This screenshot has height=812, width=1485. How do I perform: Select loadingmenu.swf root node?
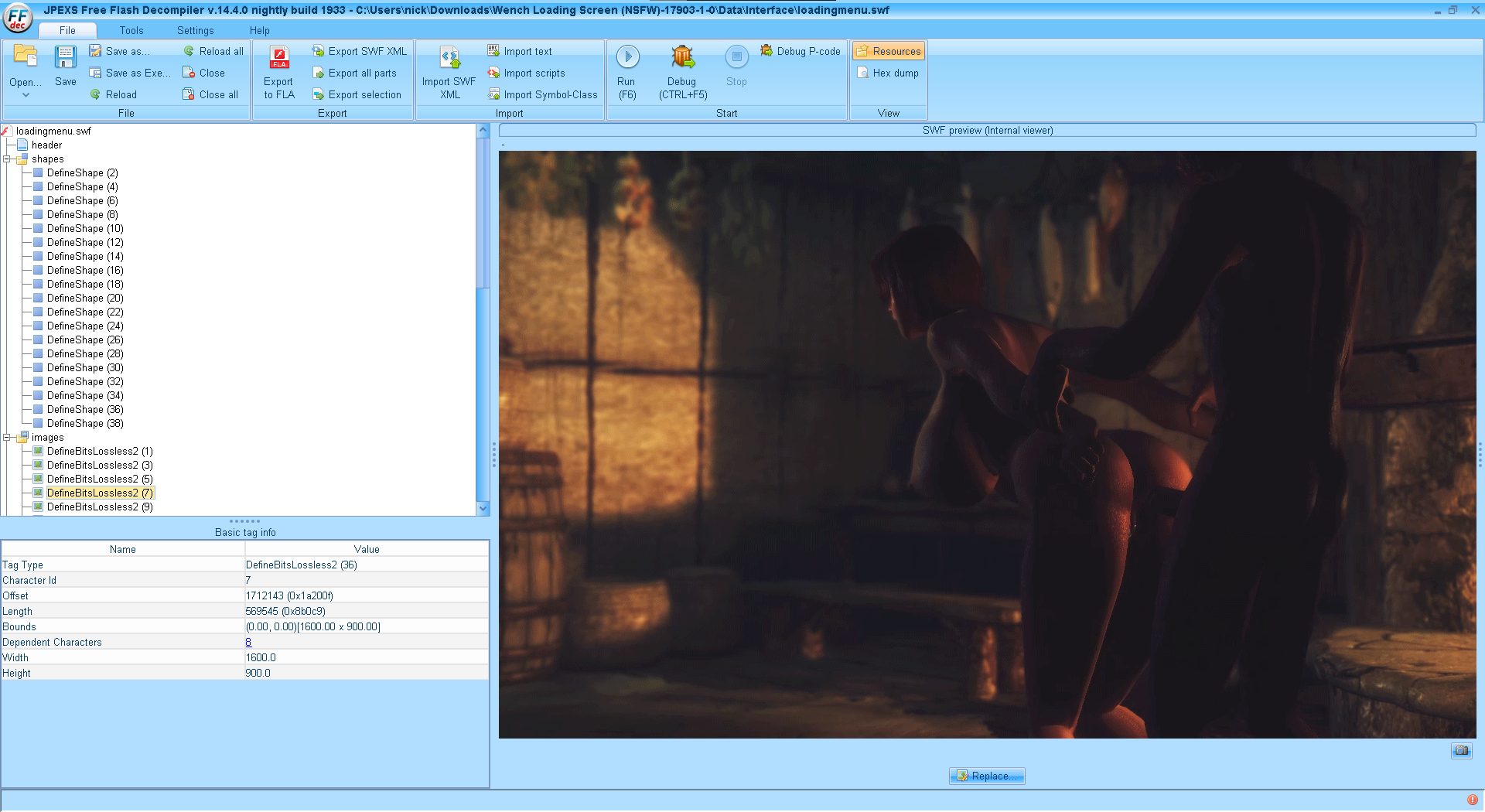point(53,131)
